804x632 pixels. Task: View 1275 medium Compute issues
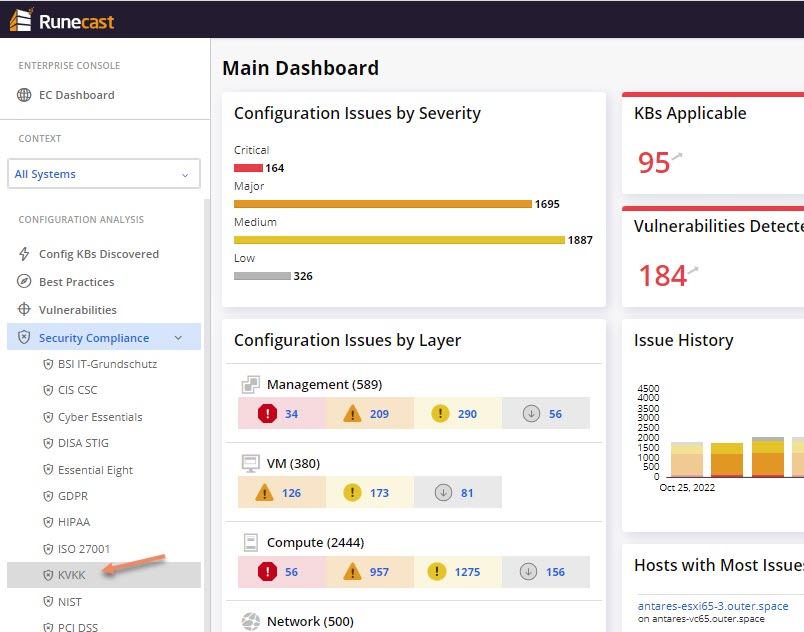pyautogui.click(x=467, y=572)
